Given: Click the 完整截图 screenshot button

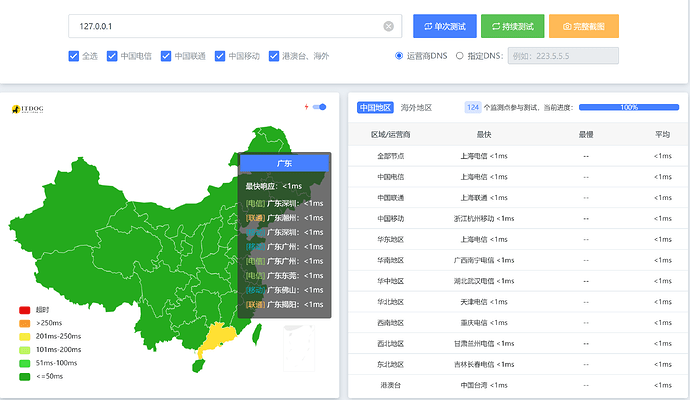Looking at the screenshot, I should point(584,26).
